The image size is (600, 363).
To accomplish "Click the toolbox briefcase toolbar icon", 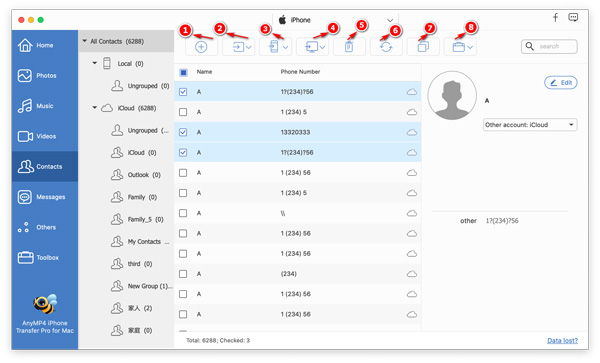I will tap(458, 47).
